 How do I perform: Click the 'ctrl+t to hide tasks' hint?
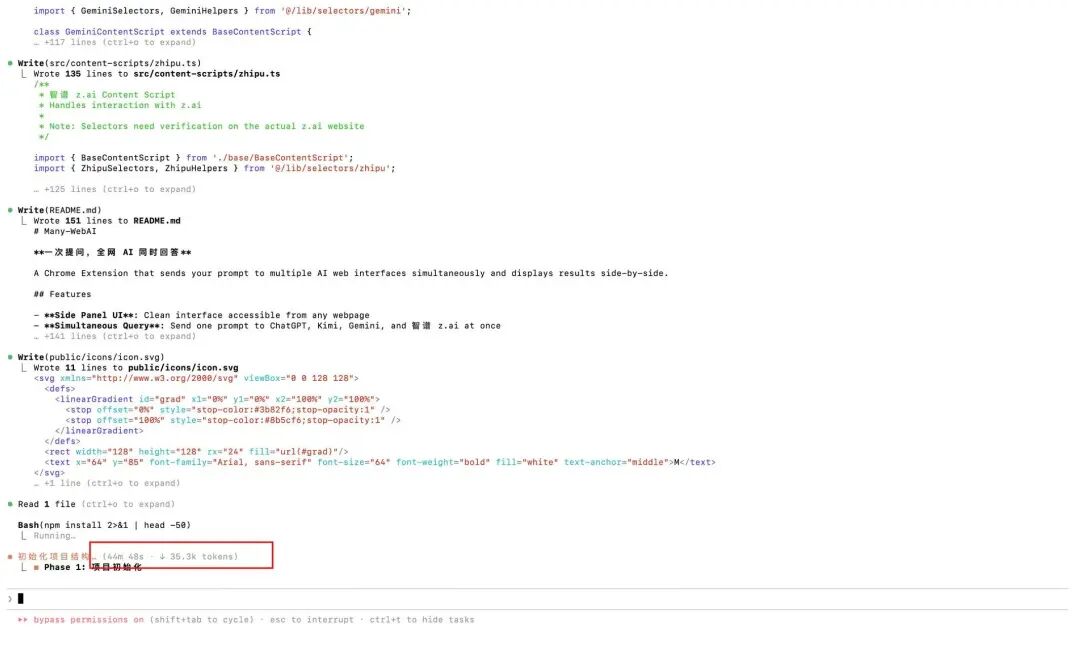422,620
